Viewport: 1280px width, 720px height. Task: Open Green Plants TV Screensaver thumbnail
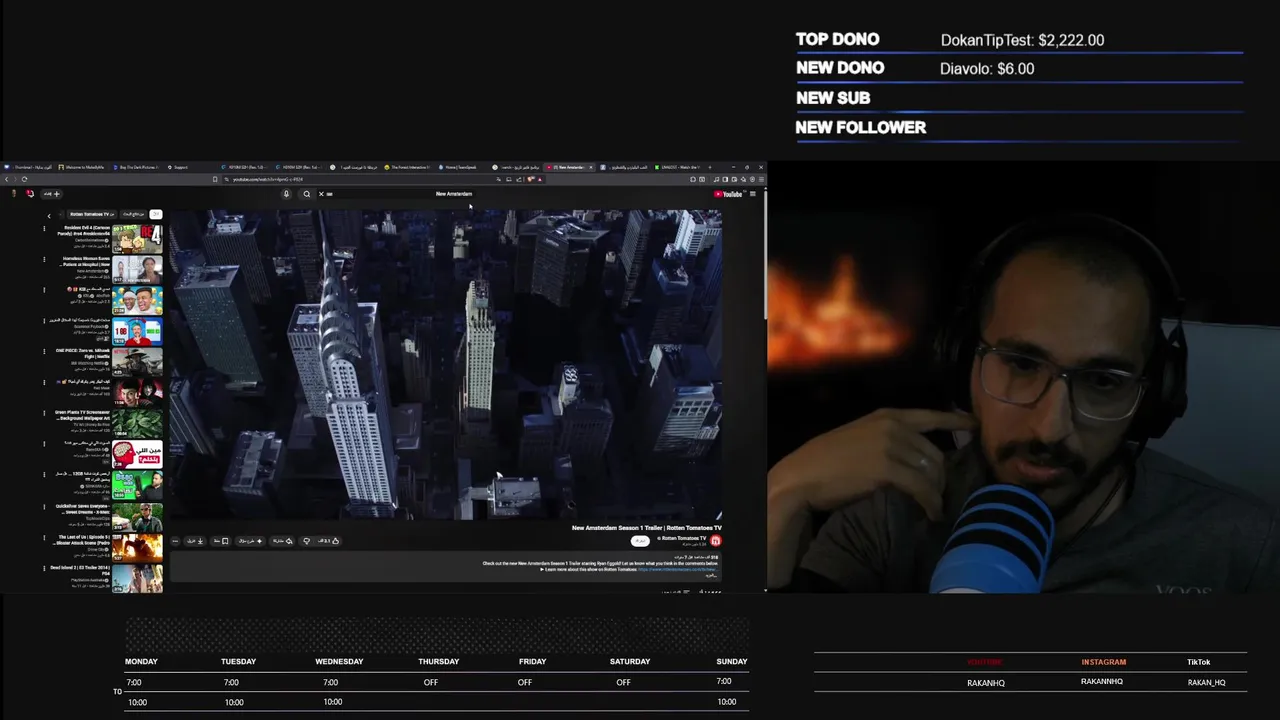pos(137,423)
